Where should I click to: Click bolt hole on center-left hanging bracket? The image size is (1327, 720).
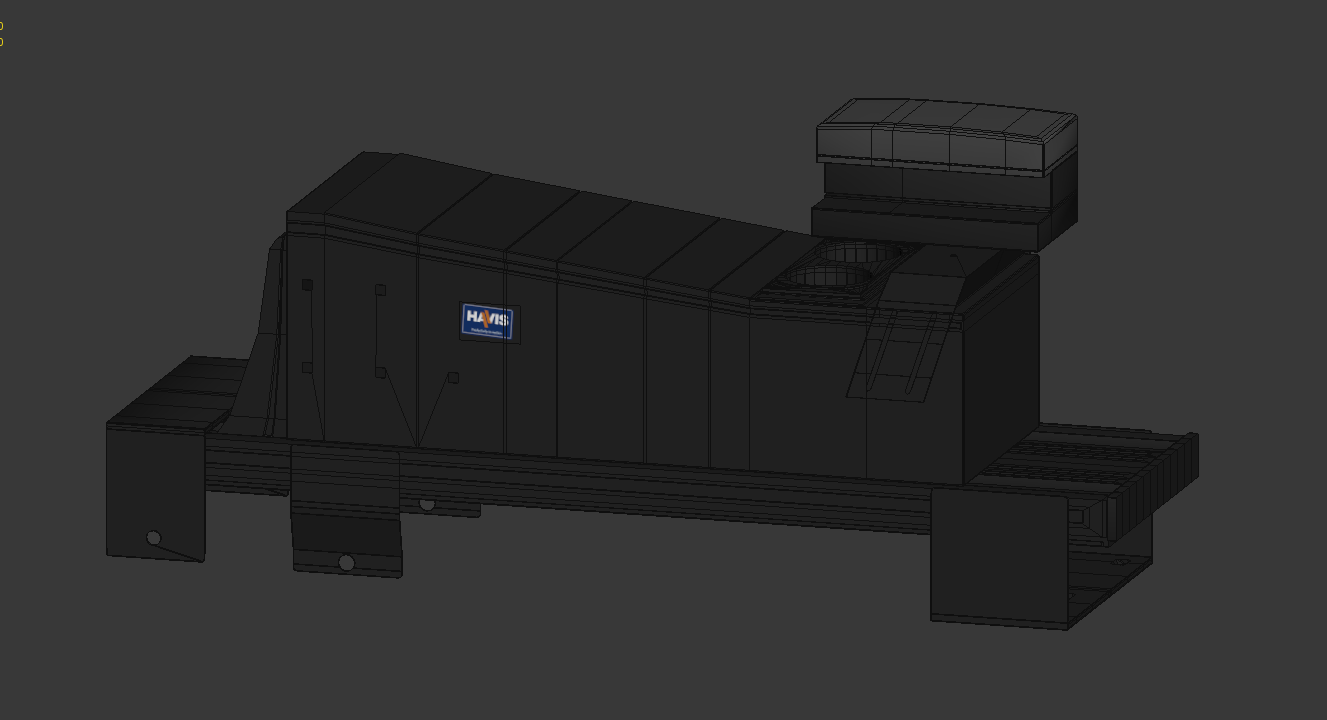click(346, 563)
